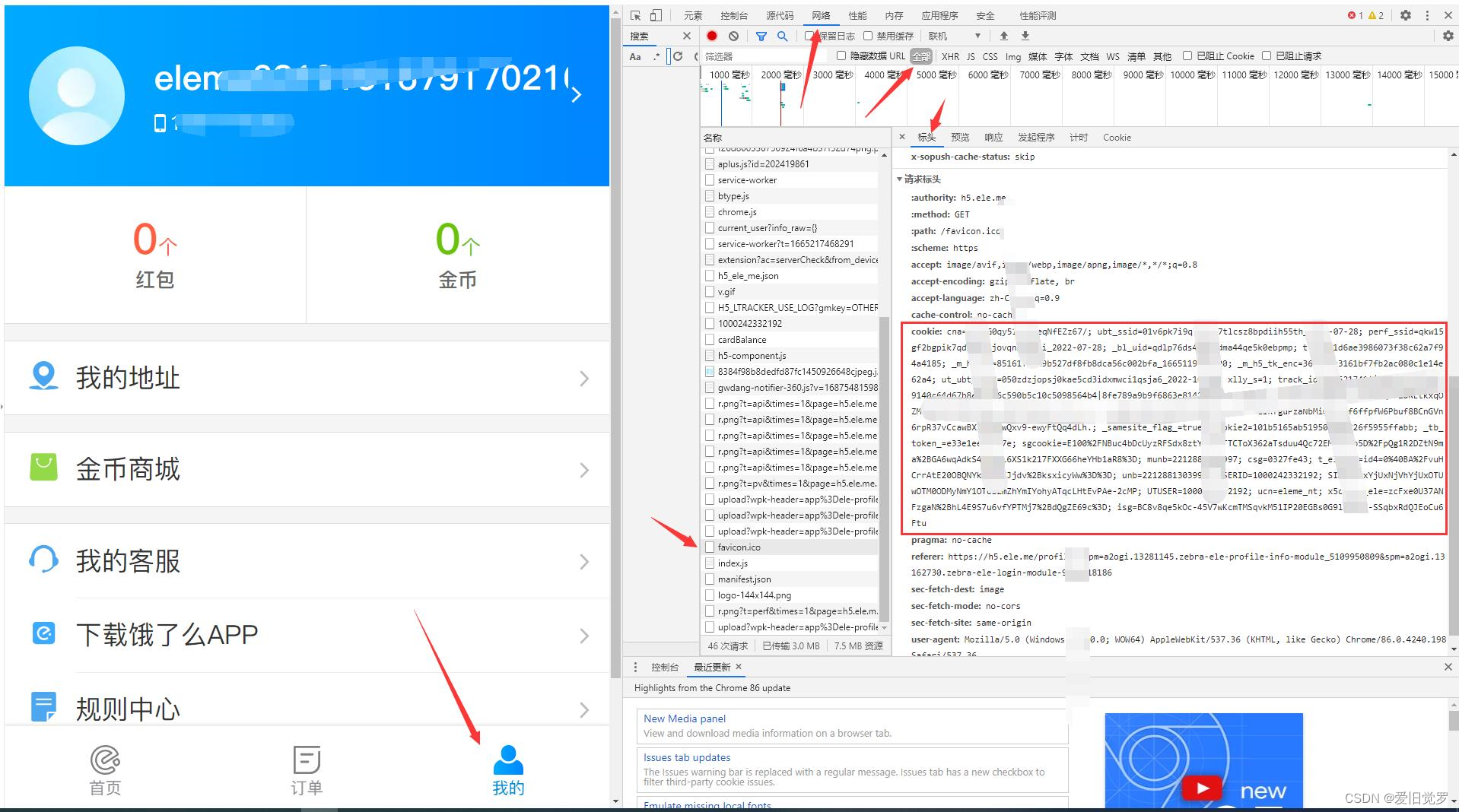Screen dimensions: 1459x812
Task: Select the Img filter type
Action: click(x=1013, y=56)
